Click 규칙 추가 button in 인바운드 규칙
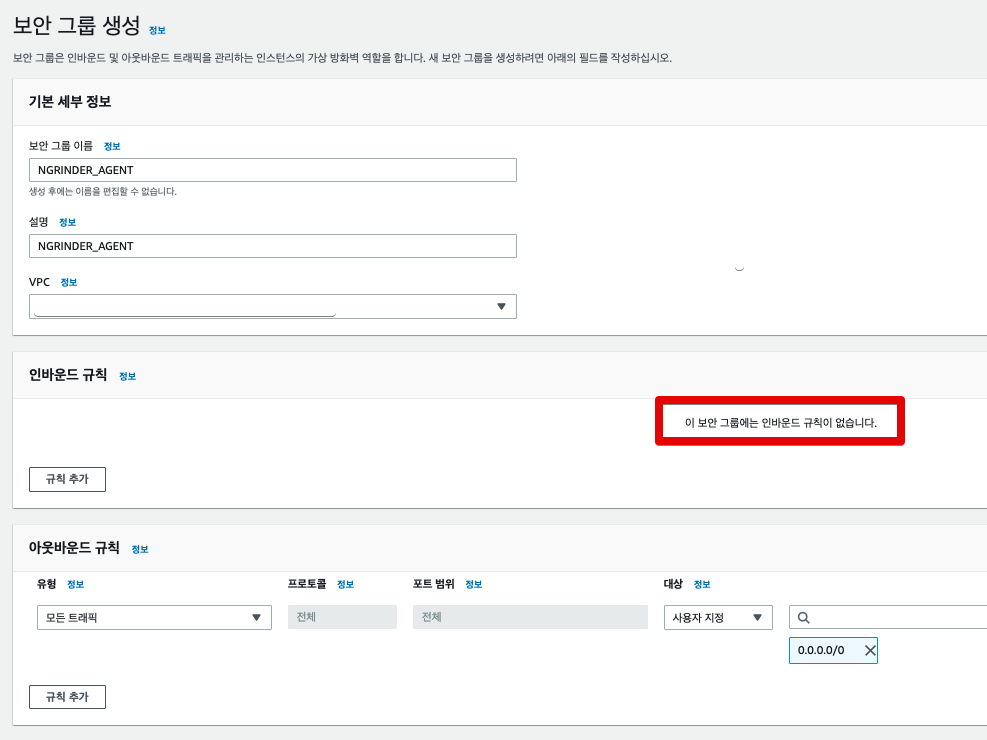This screenshot has height=740, width=987. coord(67,479)
